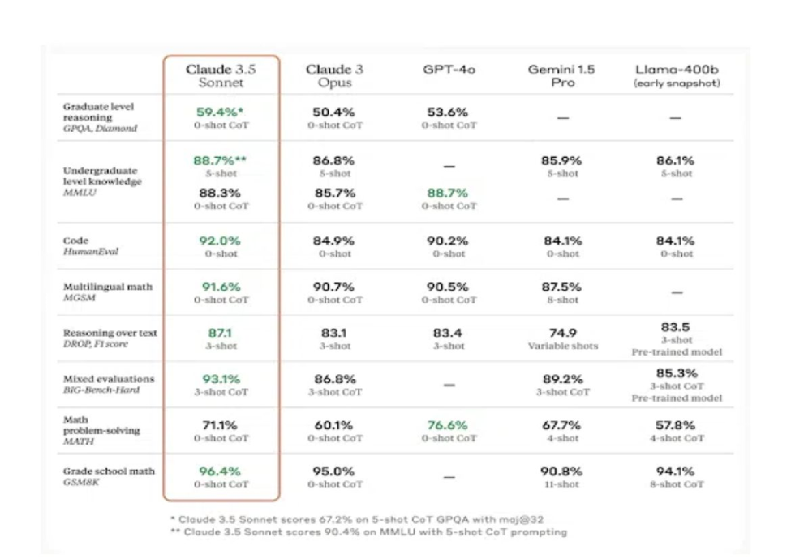Screen dimensions: 791x557
Task: Click the GPT-4o column header
Action: click(444, 68)
